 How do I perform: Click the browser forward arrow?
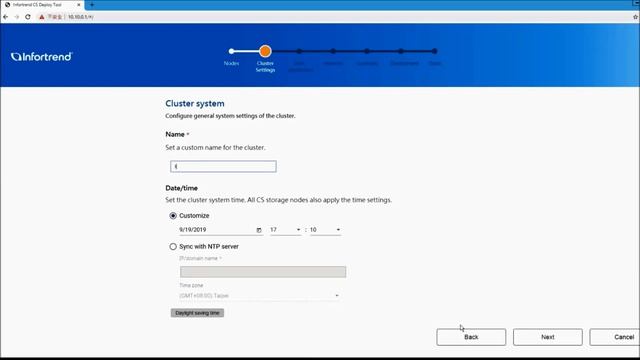pos(17,17)
